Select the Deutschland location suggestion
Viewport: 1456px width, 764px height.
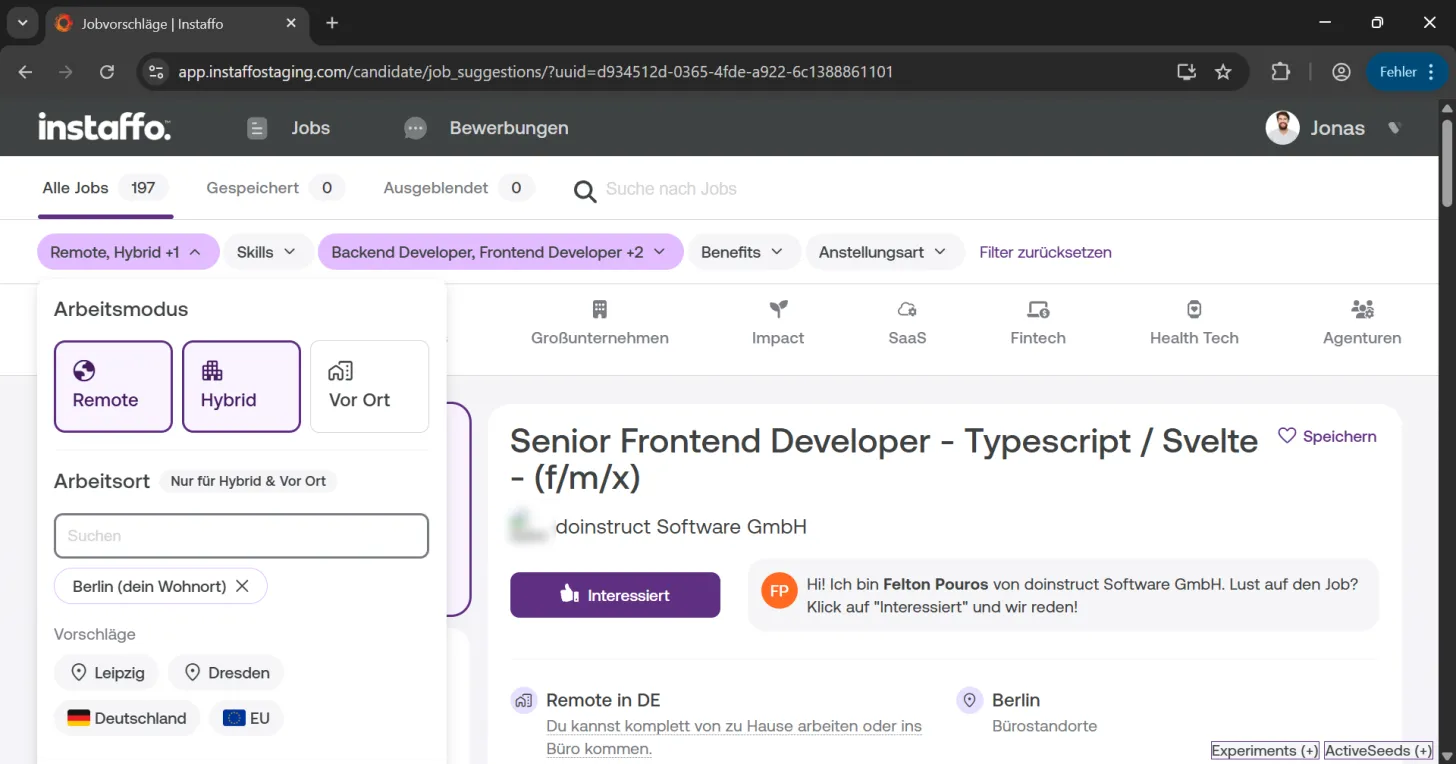click(x=127, y=718)
